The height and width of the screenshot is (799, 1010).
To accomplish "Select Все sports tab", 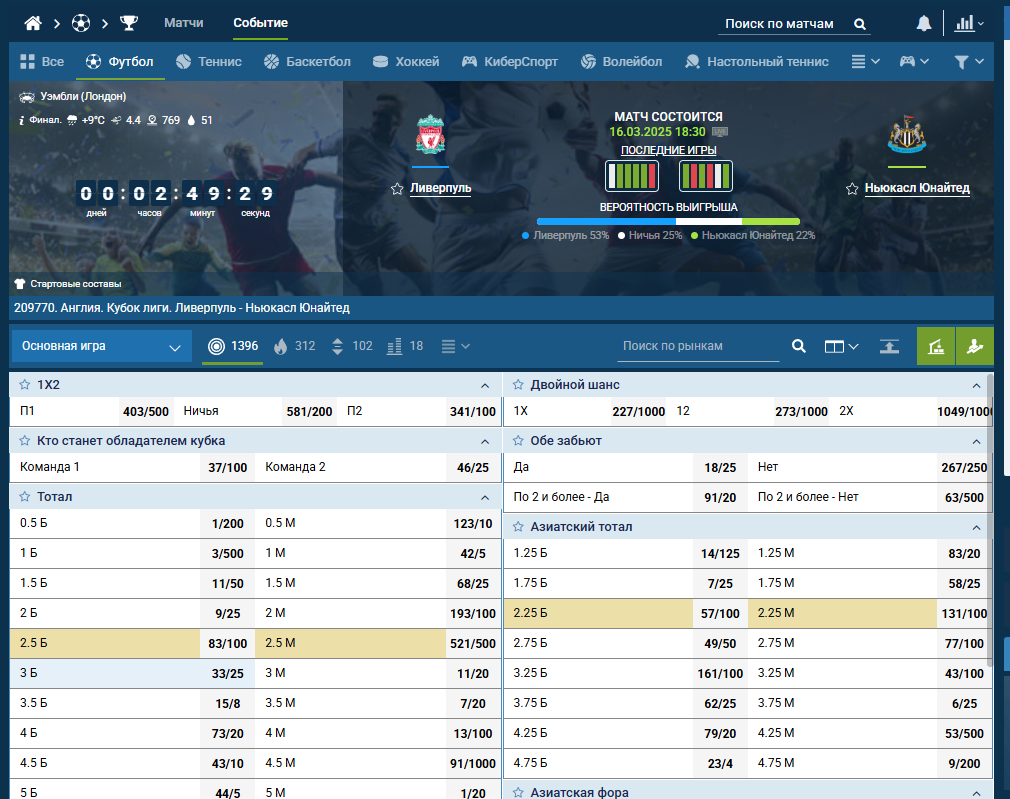I will tap(42, 61).
